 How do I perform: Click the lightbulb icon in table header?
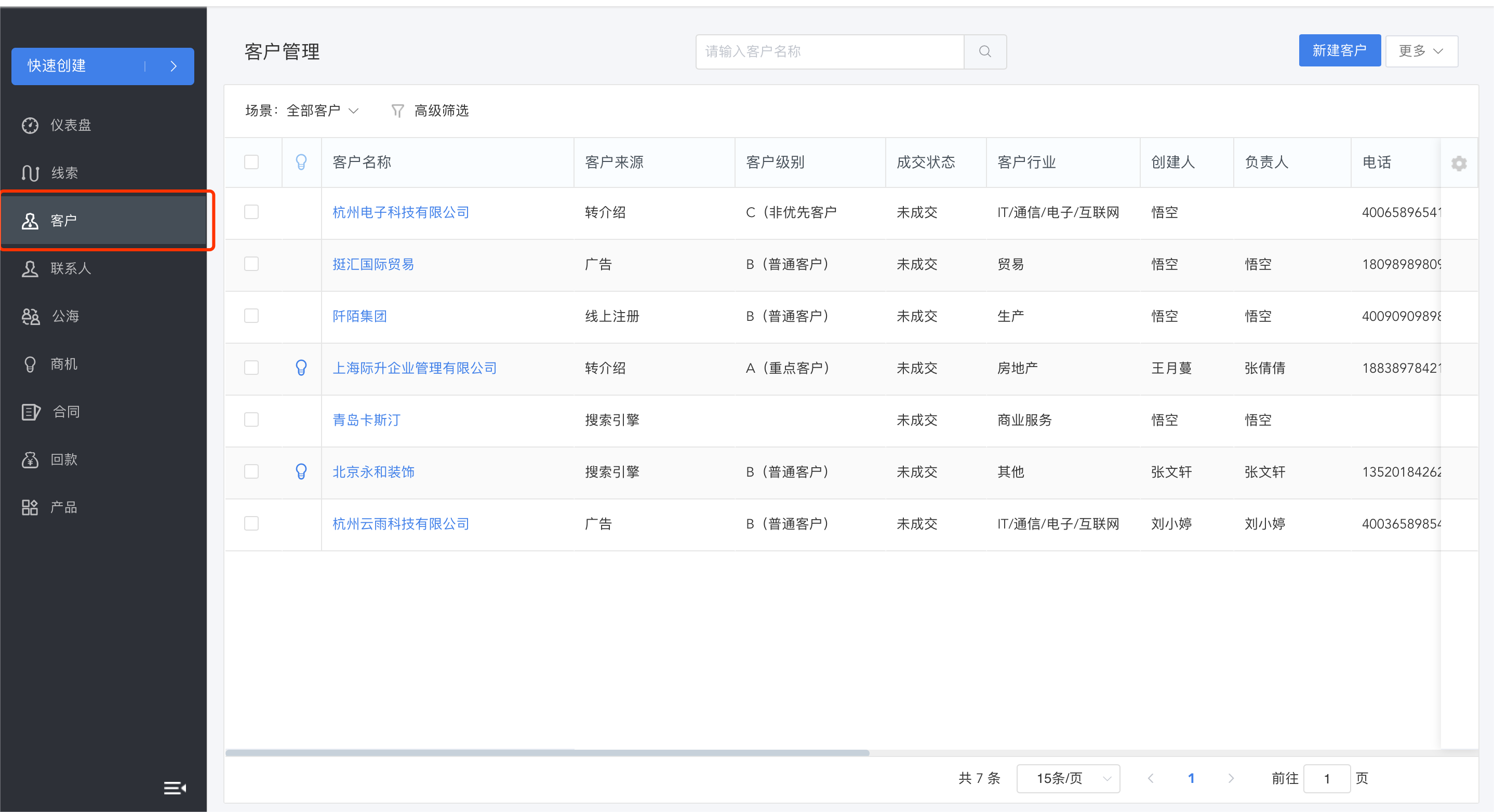click(301, 163)
